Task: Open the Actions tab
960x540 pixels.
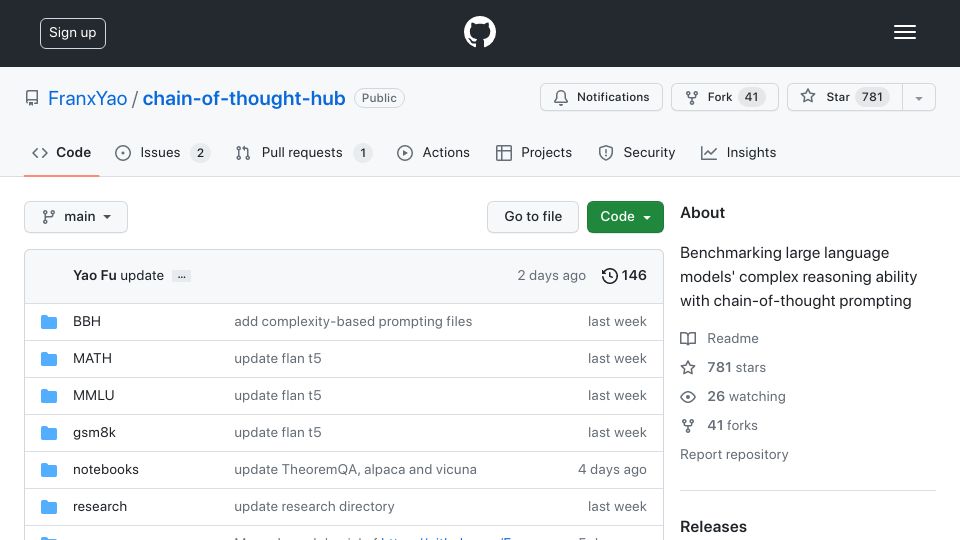Action: point(433,152)
